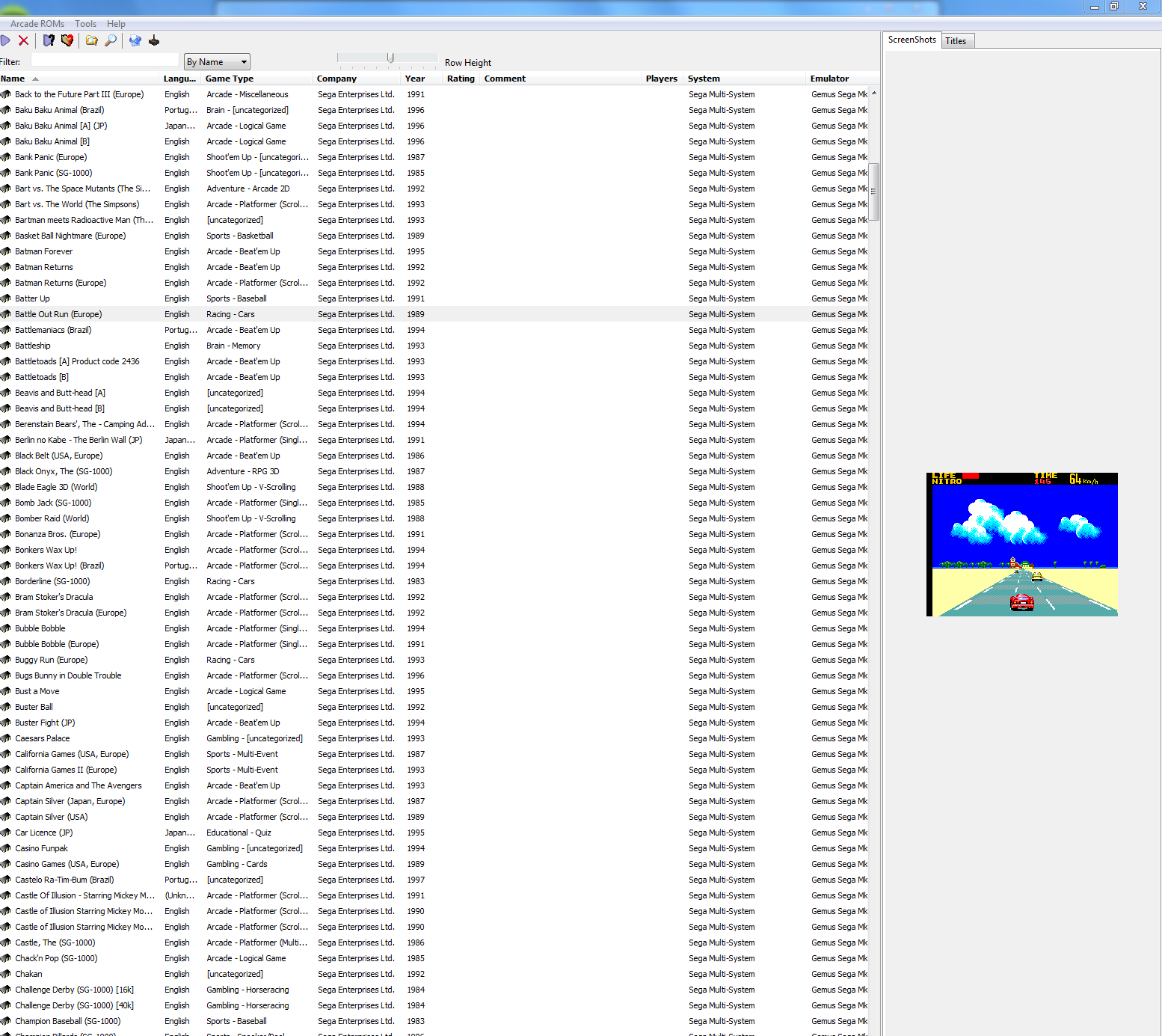Click the Row Height slider handle
The width and height of the screenshot is (1162, 1036).
[x=390, y=58]
